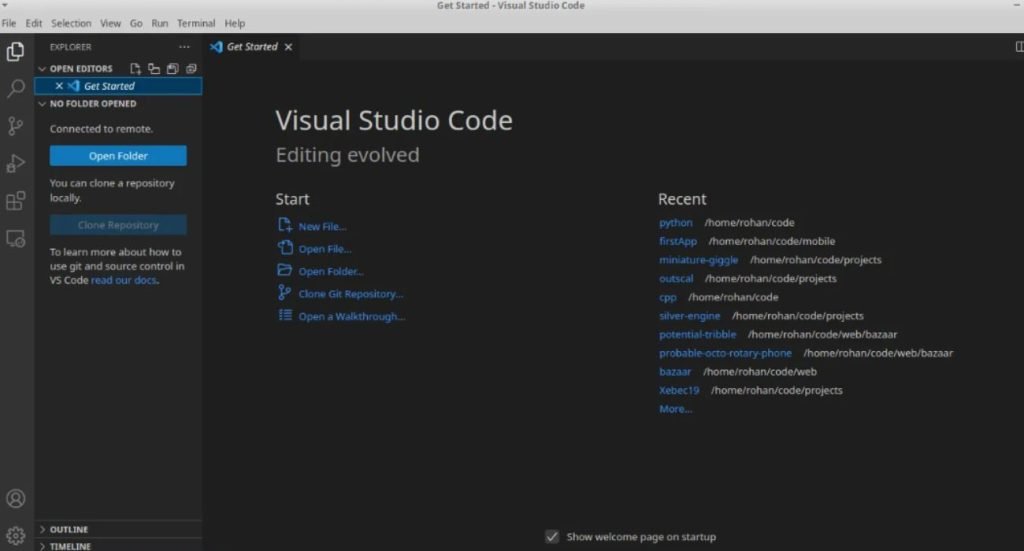Open the View menu
The height and width of the screenshot is (551, 1024).
[110, 23]
